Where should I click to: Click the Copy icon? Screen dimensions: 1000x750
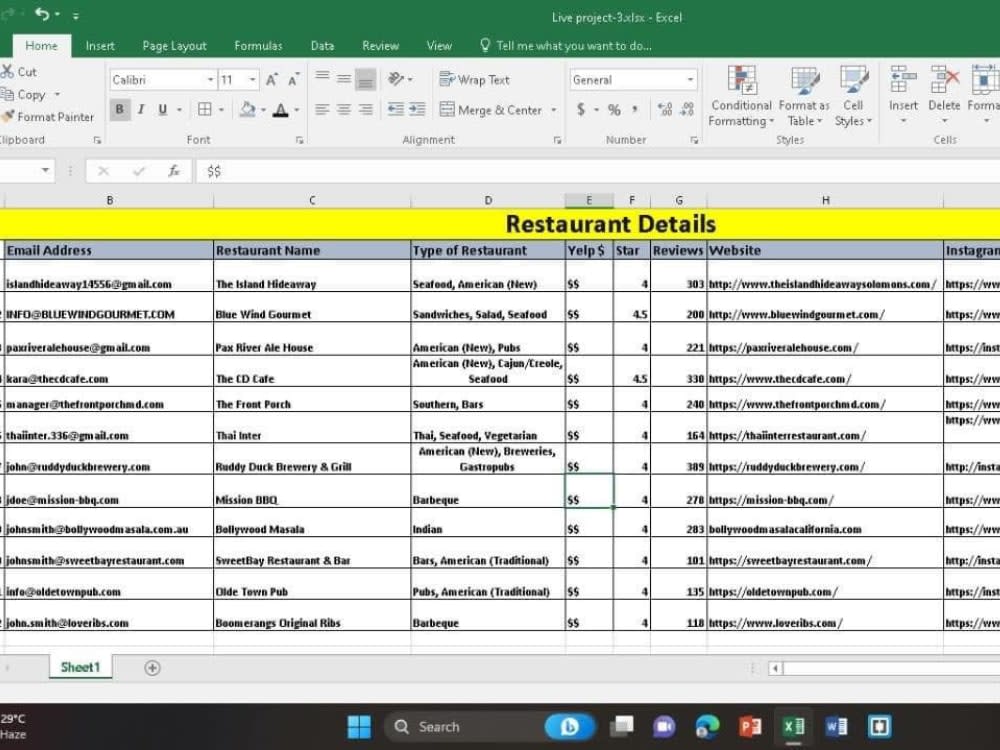pos(7,94)
